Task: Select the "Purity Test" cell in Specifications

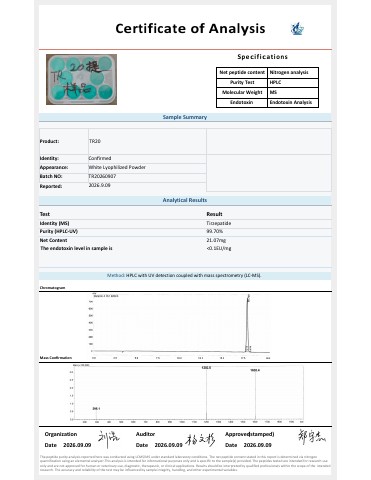Action: [x=242, y=82]
